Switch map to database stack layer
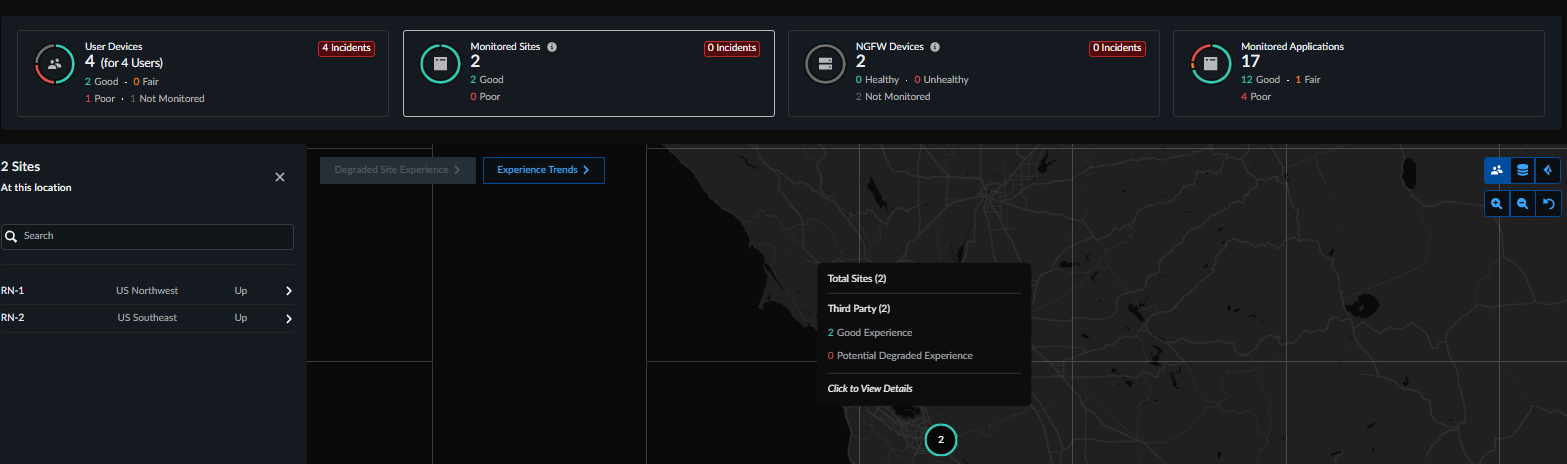This screenshot has height=464, width=1567. coord(1522,170)
